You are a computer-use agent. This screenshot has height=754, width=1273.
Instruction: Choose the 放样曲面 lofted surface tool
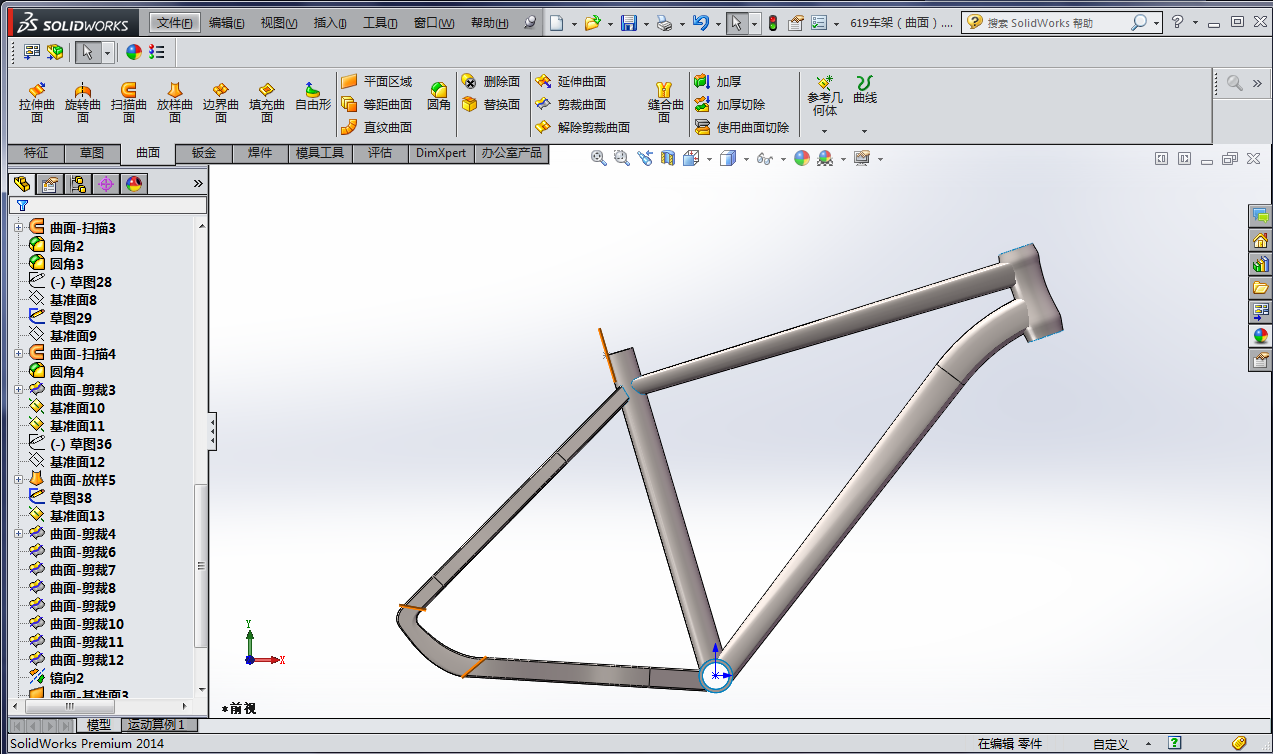[175, 102]
